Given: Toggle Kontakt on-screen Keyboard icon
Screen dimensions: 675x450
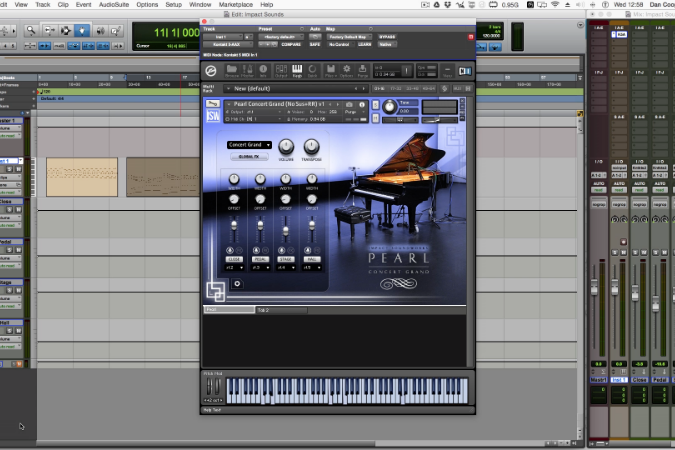Looking at the screenshot, I should click(x=297, y=71).
